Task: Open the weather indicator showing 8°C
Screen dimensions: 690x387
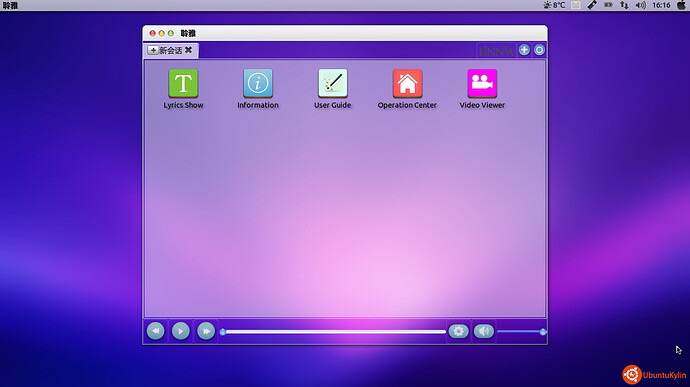Action: (554, 5)
